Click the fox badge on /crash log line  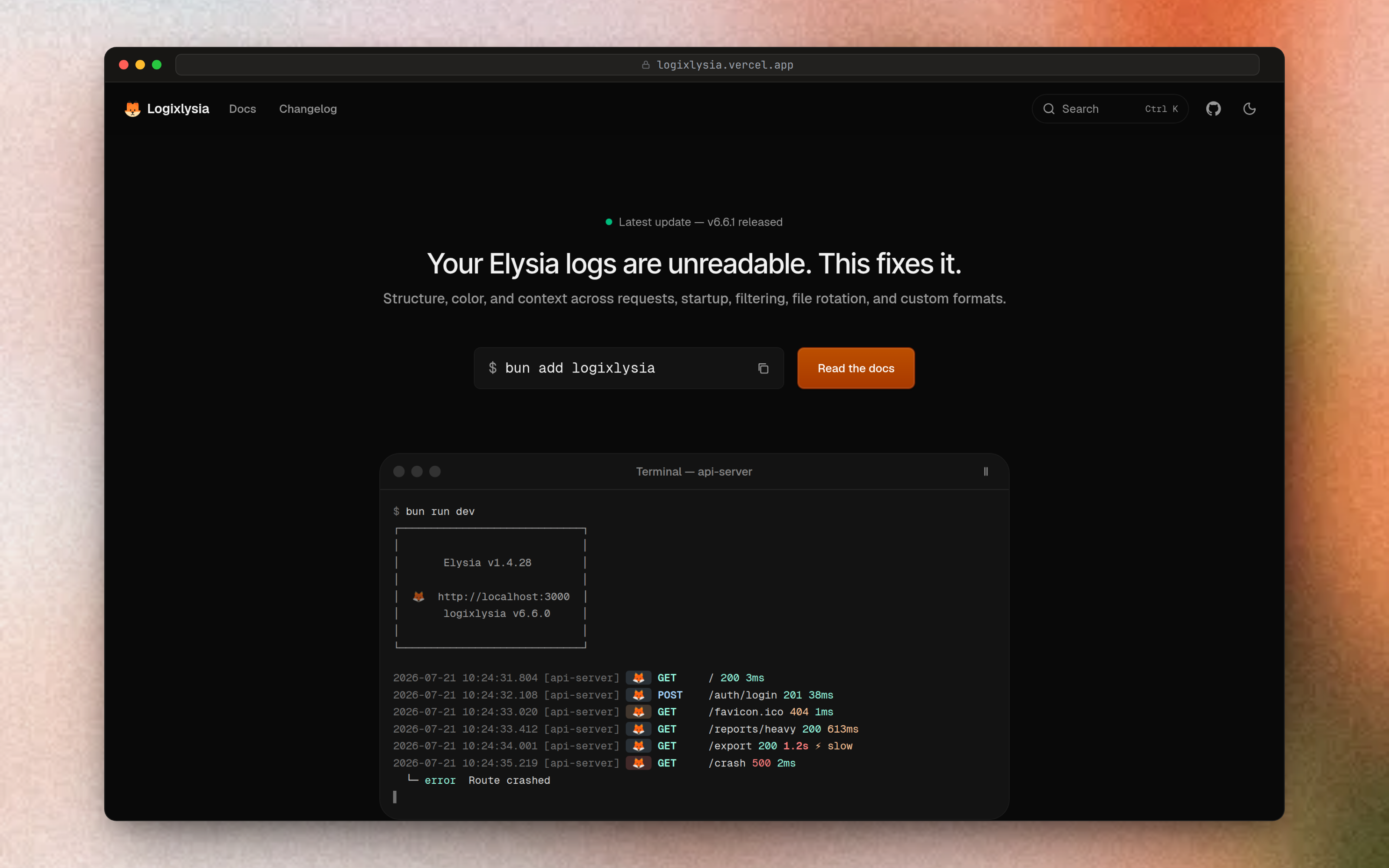pos(638,763)
